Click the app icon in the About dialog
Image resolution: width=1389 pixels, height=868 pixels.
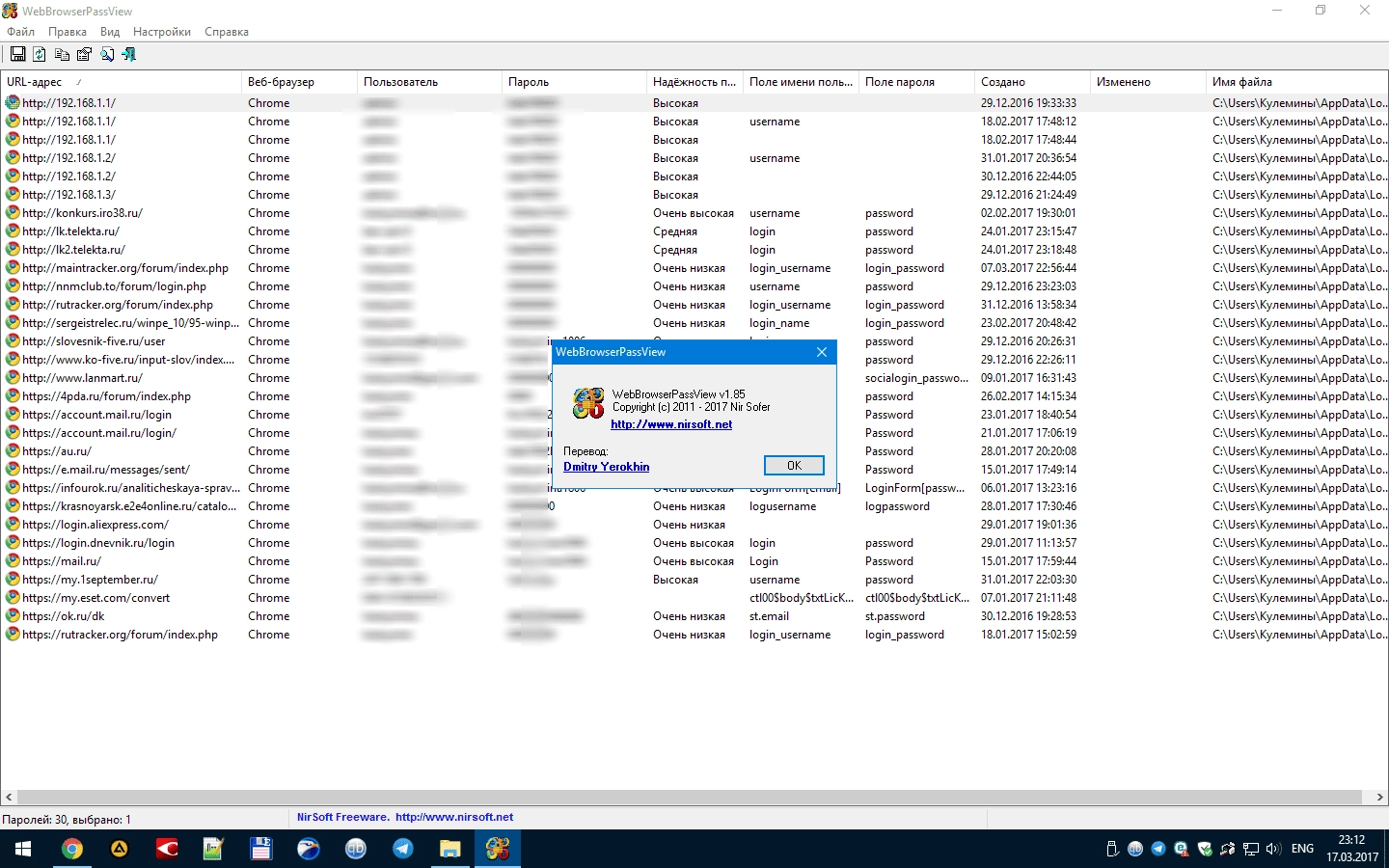(588, 403)
